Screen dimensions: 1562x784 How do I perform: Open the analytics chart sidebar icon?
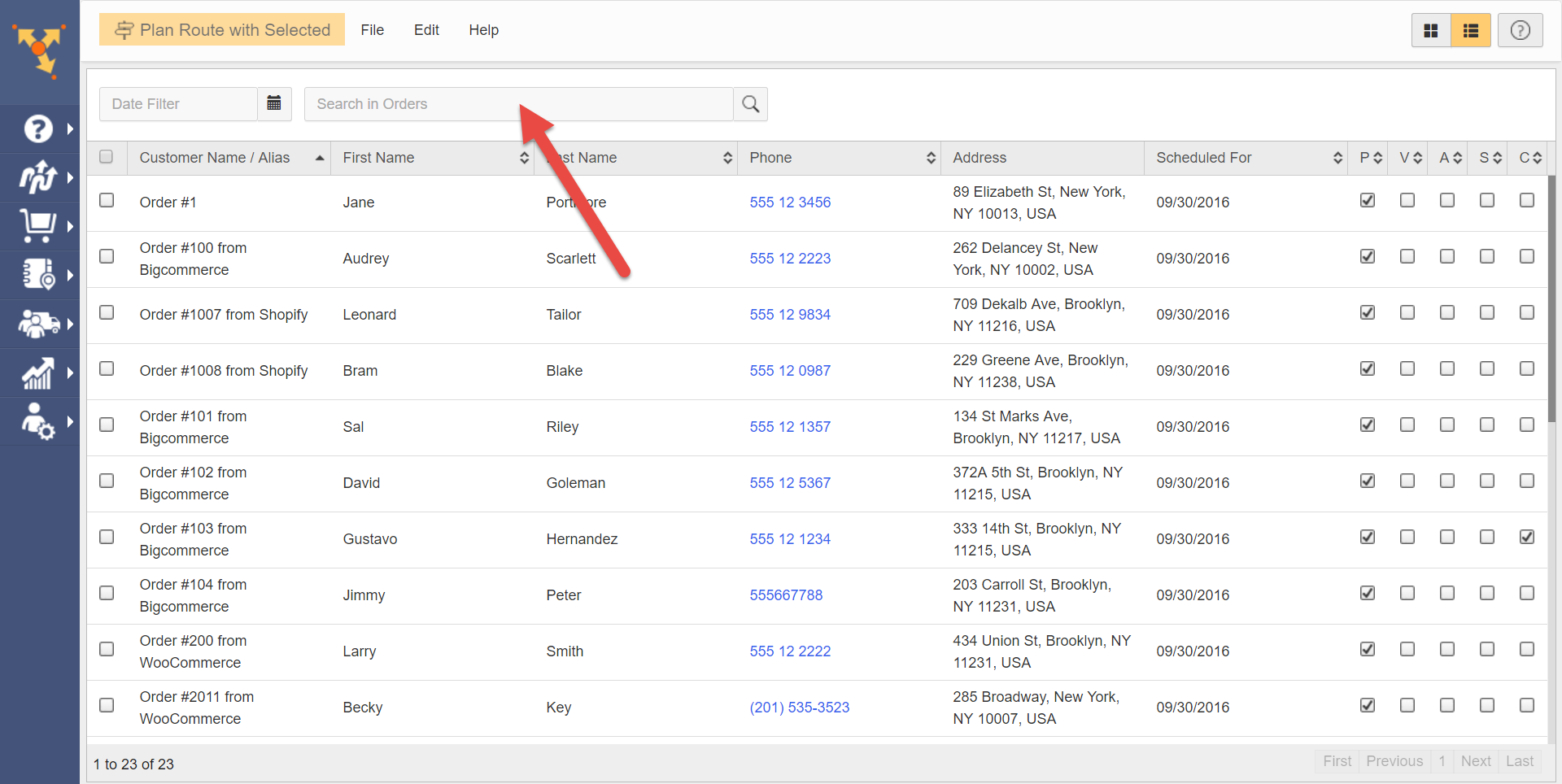[38, 372]
